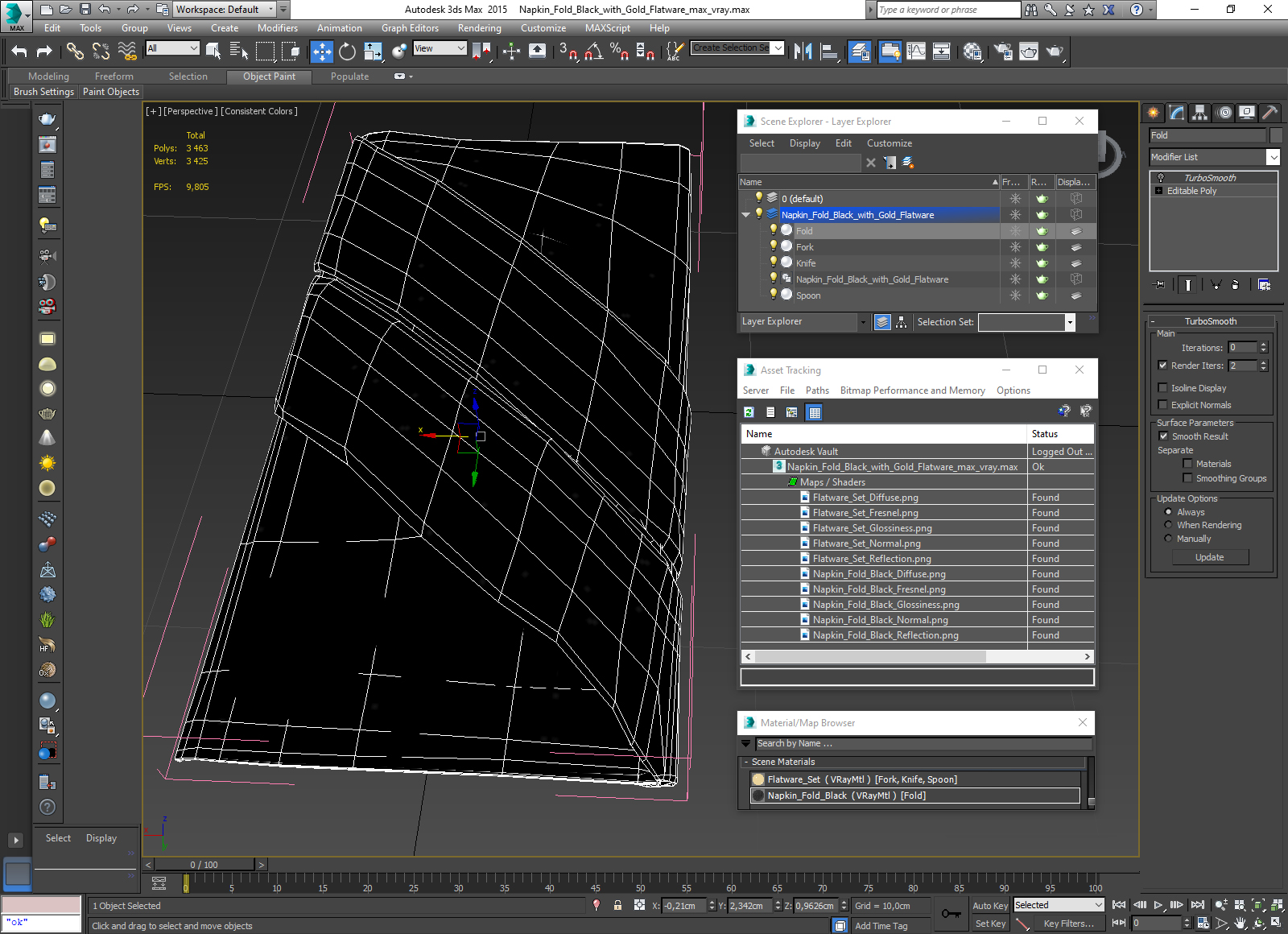The width and height of the screenshot is (1288, 934).
Task: Open Paths menu in Asset Tracking
Action: [817, 391]
